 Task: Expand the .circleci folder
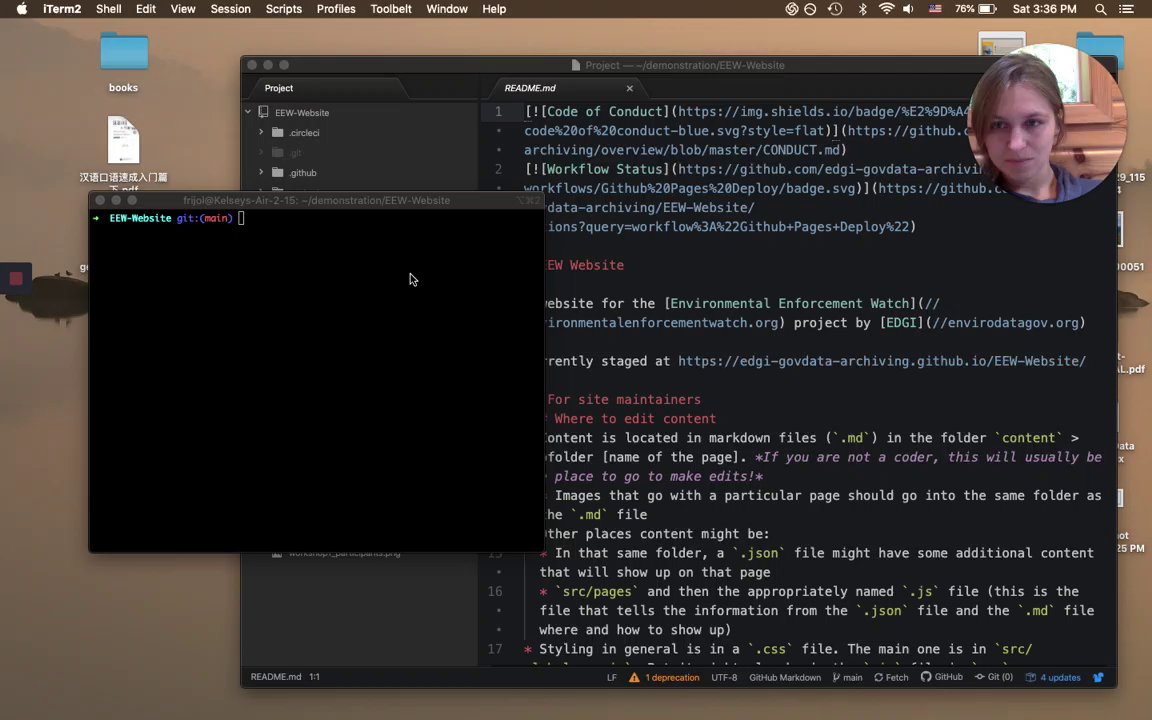click(261, 132)
